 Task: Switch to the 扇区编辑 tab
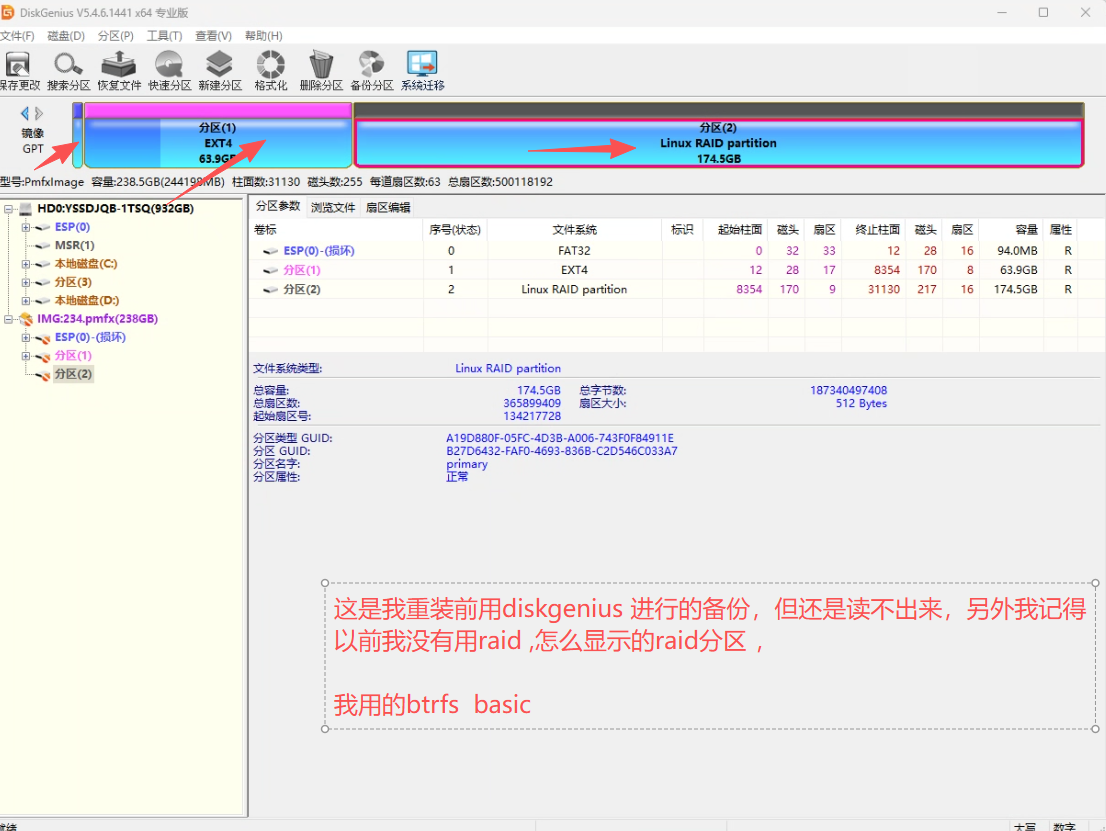pyautogui.click(x=387, y=207)
